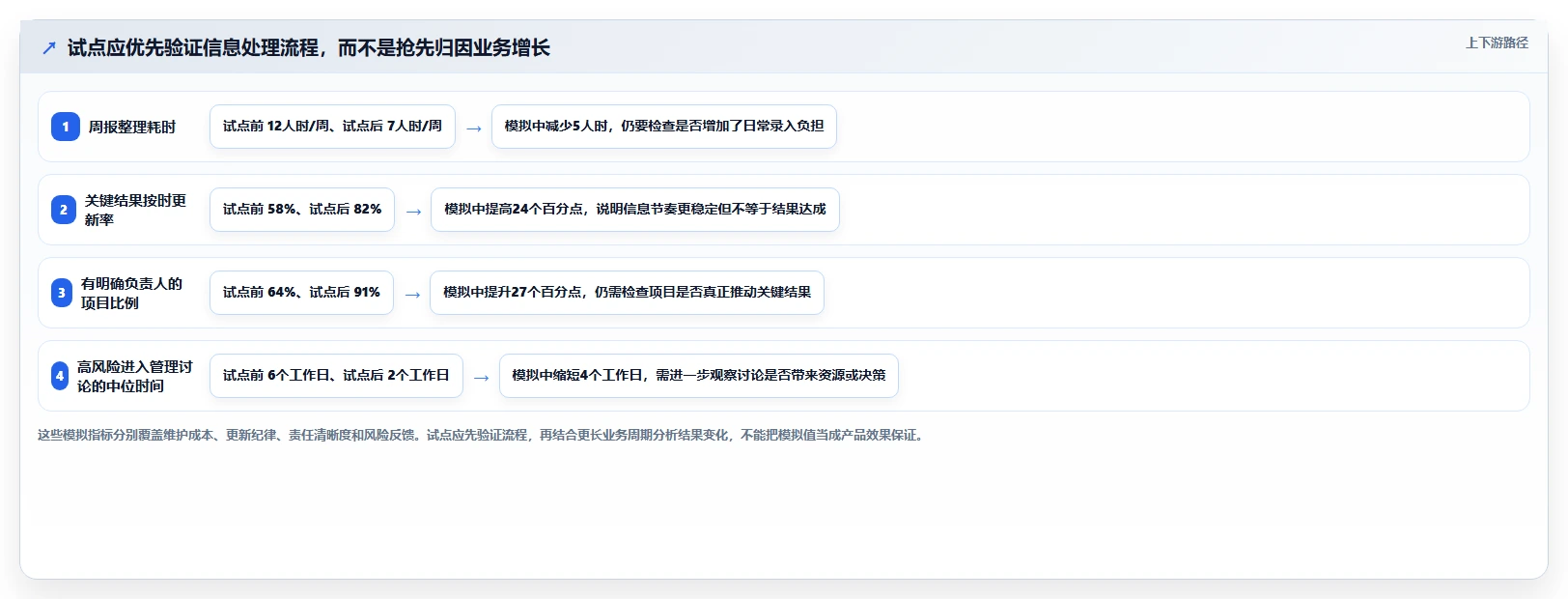The width and height of the screenshot is (1568, 599).
Task: Click the arrow in the 高风险进入管理讨论 row
Action: point(482,378)
